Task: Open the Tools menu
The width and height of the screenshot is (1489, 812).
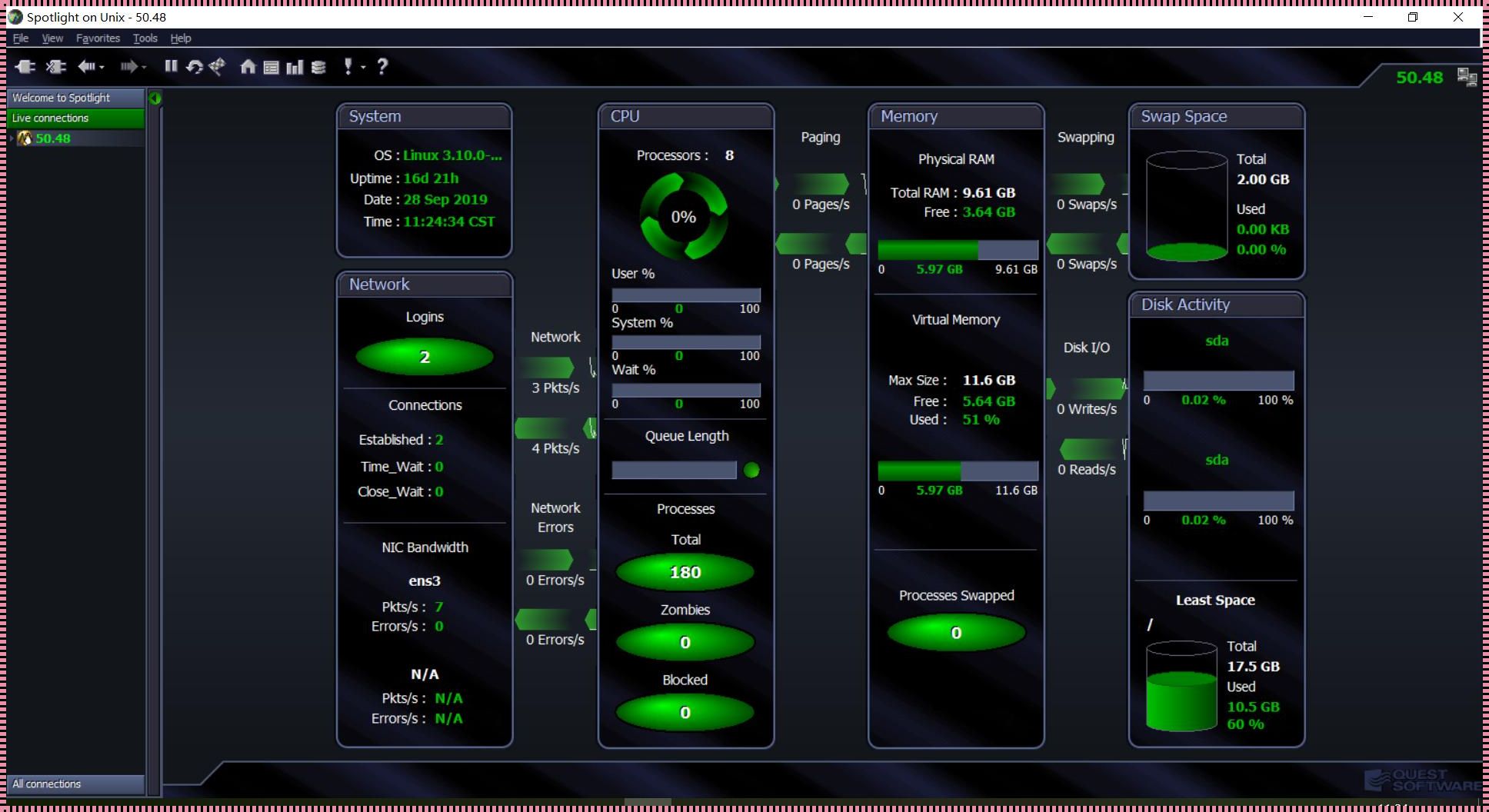Action: pos(145,38)
